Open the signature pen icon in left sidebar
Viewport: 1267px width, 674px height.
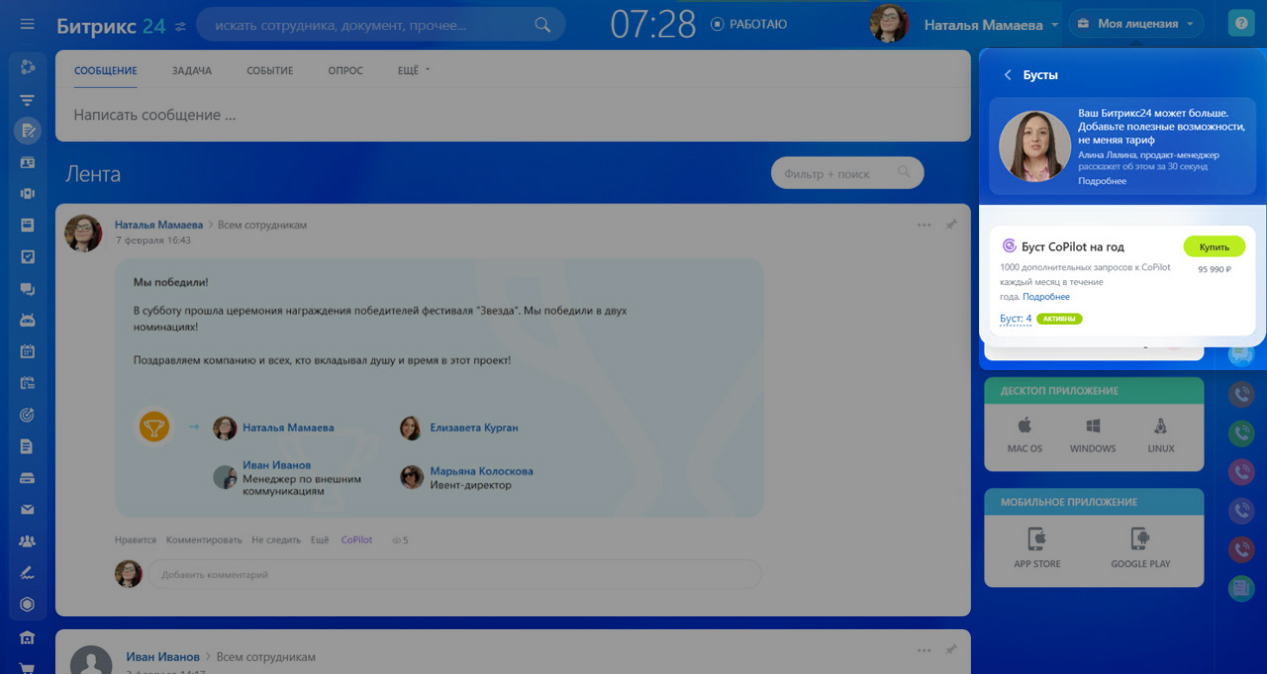[27, 573]
